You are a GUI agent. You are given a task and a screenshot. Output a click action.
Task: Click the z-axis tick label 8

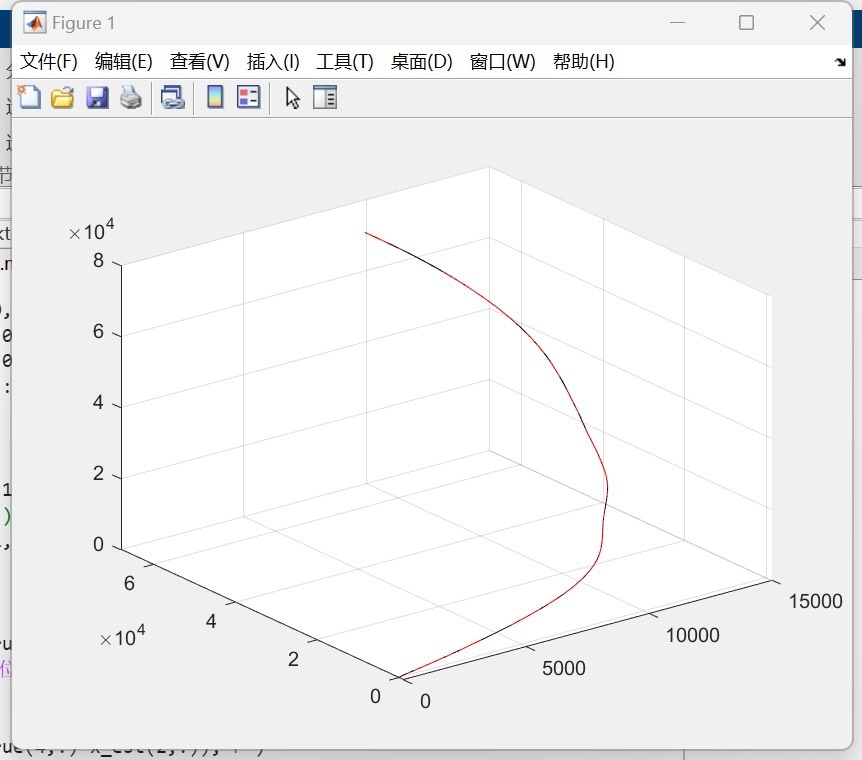(98, 260)
